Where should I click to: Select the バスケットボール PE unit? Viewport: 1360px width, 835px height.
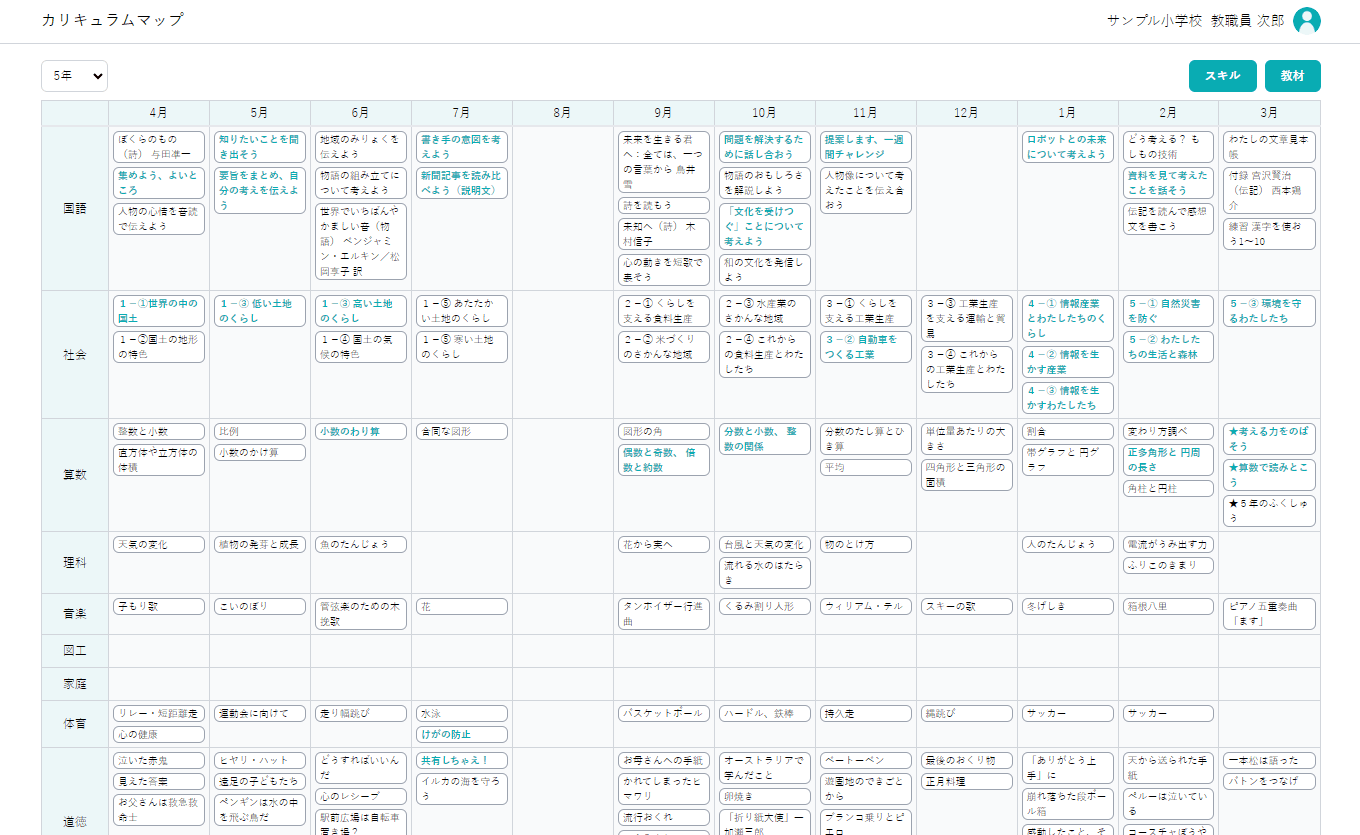663,714
